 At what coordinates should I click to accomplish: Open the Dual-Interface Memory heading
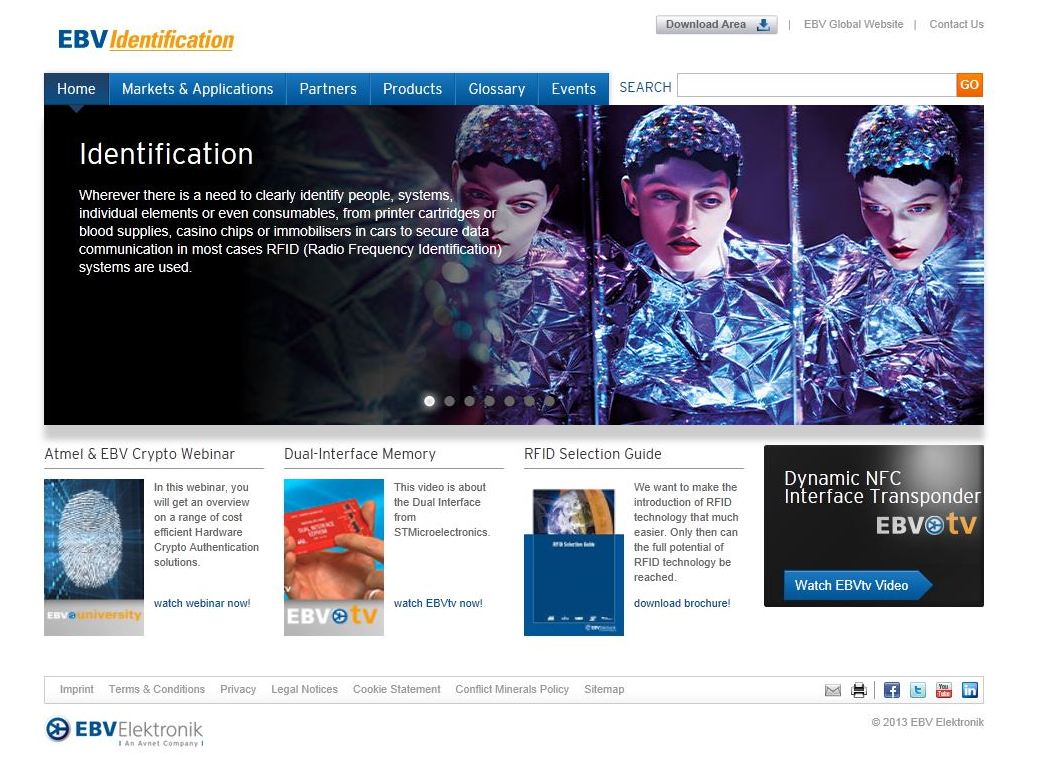(360, 454)
